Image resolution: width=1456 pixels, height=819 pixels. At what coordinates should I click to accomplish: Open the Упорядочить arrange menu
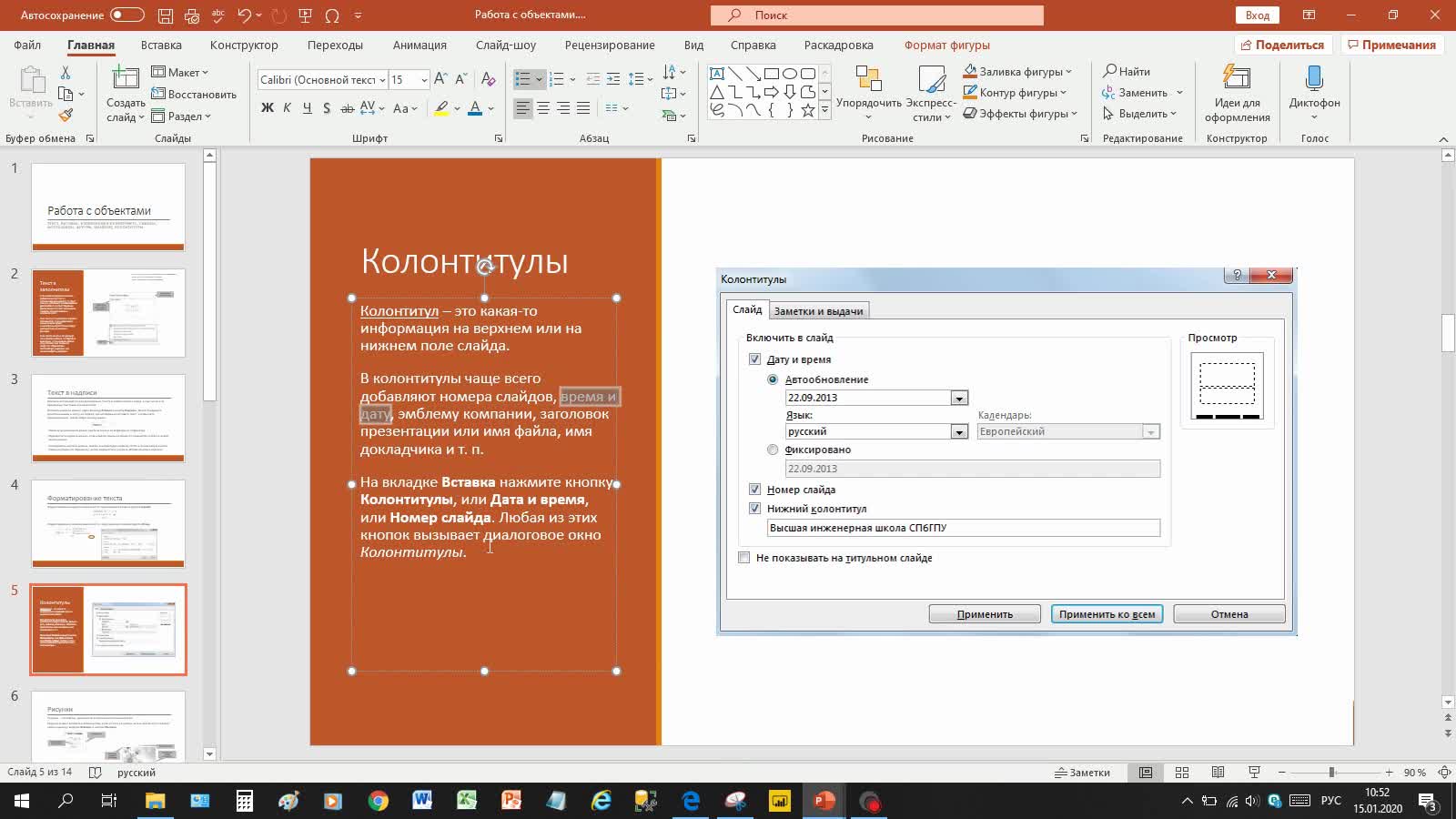pyautogui.click(x=869, y=94)
